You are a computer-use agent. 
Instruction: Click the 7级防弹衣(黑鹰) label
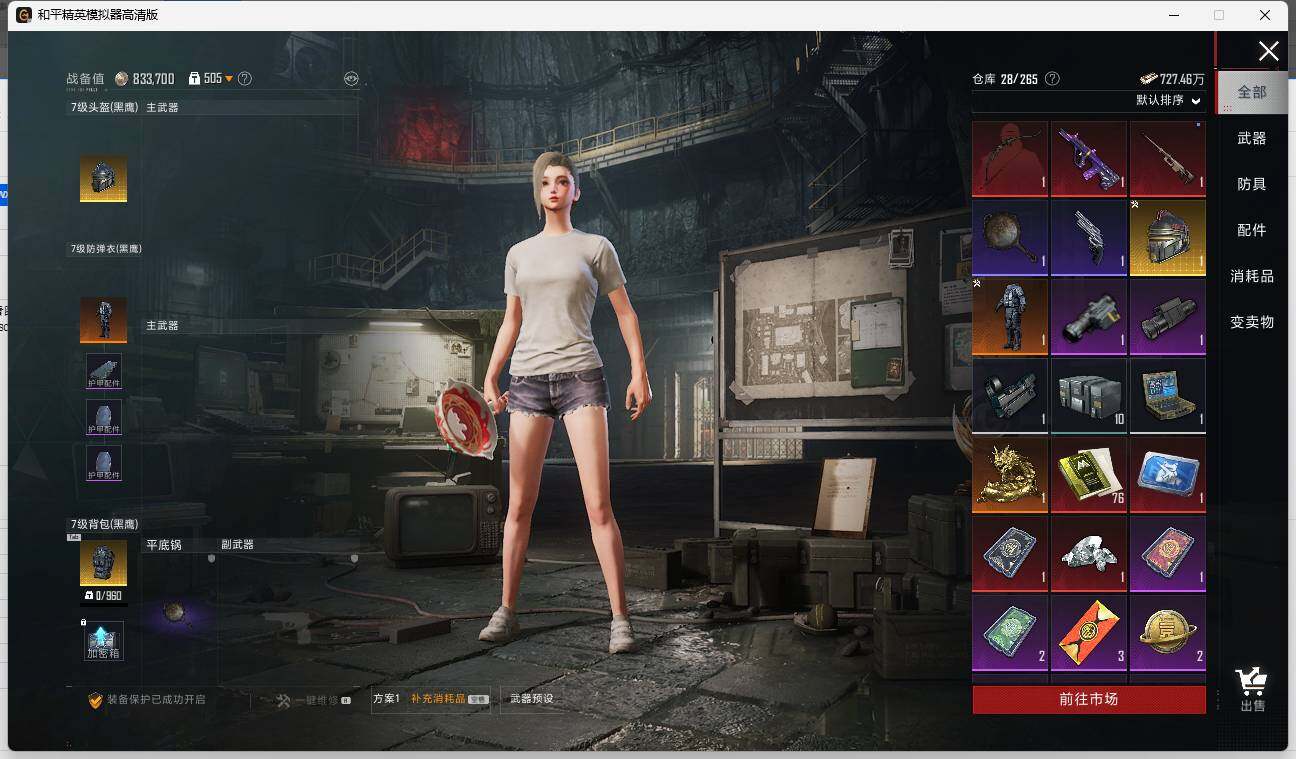coord(106,248)
